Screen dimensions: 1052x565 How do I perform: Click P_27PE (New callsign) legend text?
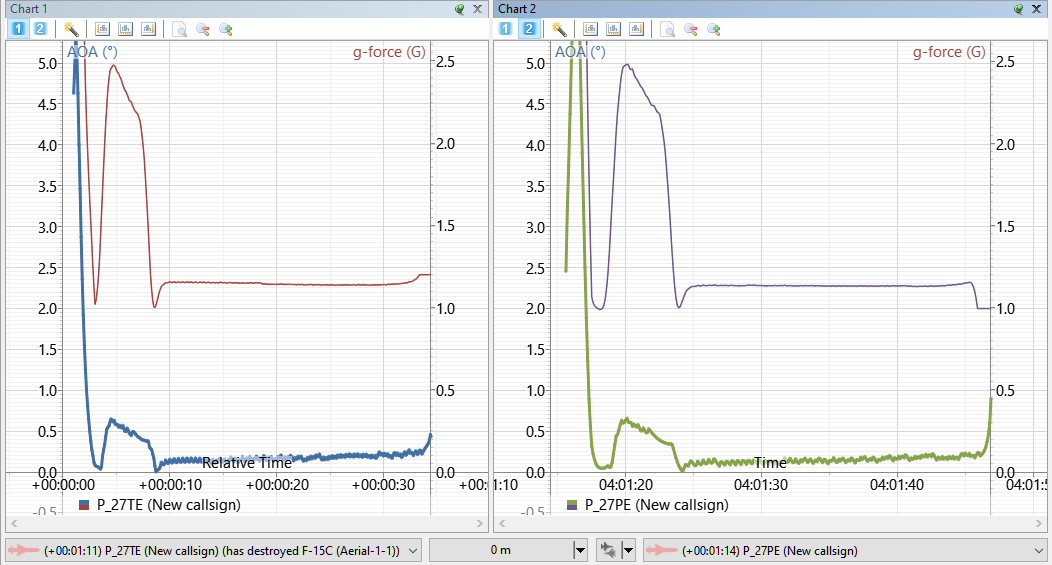point(656,505)
